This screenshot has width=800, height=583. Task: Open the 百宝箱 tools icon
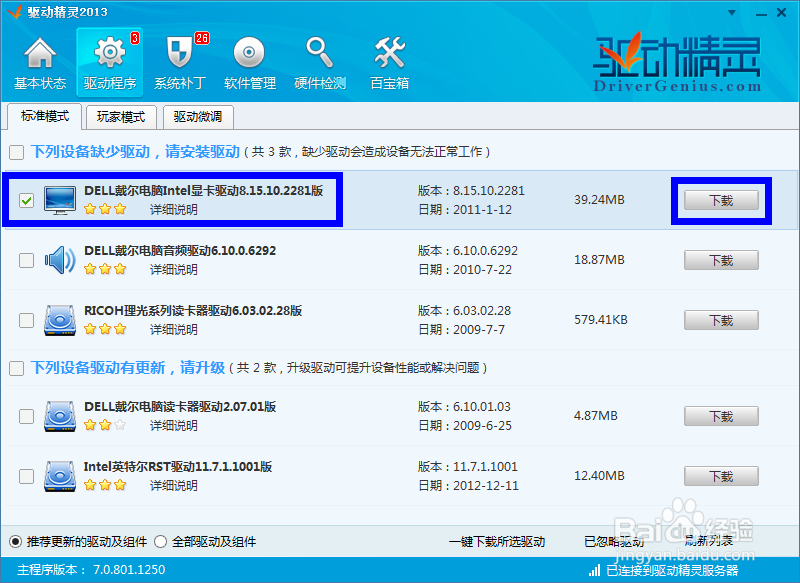pos(389,53)
